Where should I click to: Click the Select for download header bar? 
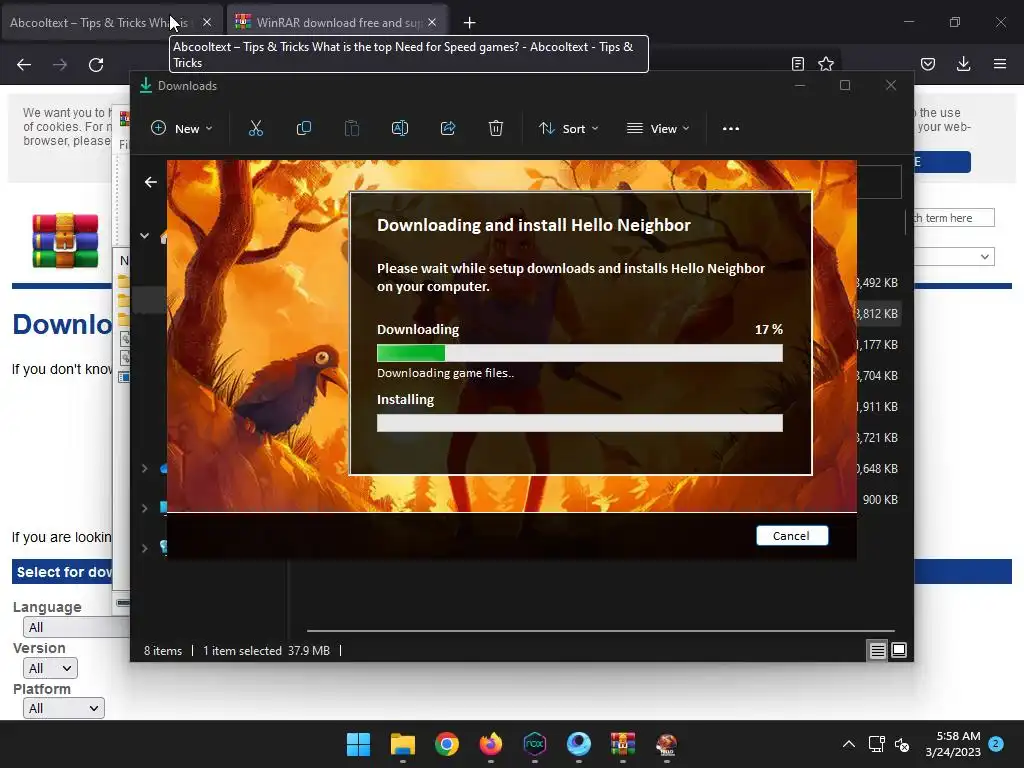pos(62,572)
